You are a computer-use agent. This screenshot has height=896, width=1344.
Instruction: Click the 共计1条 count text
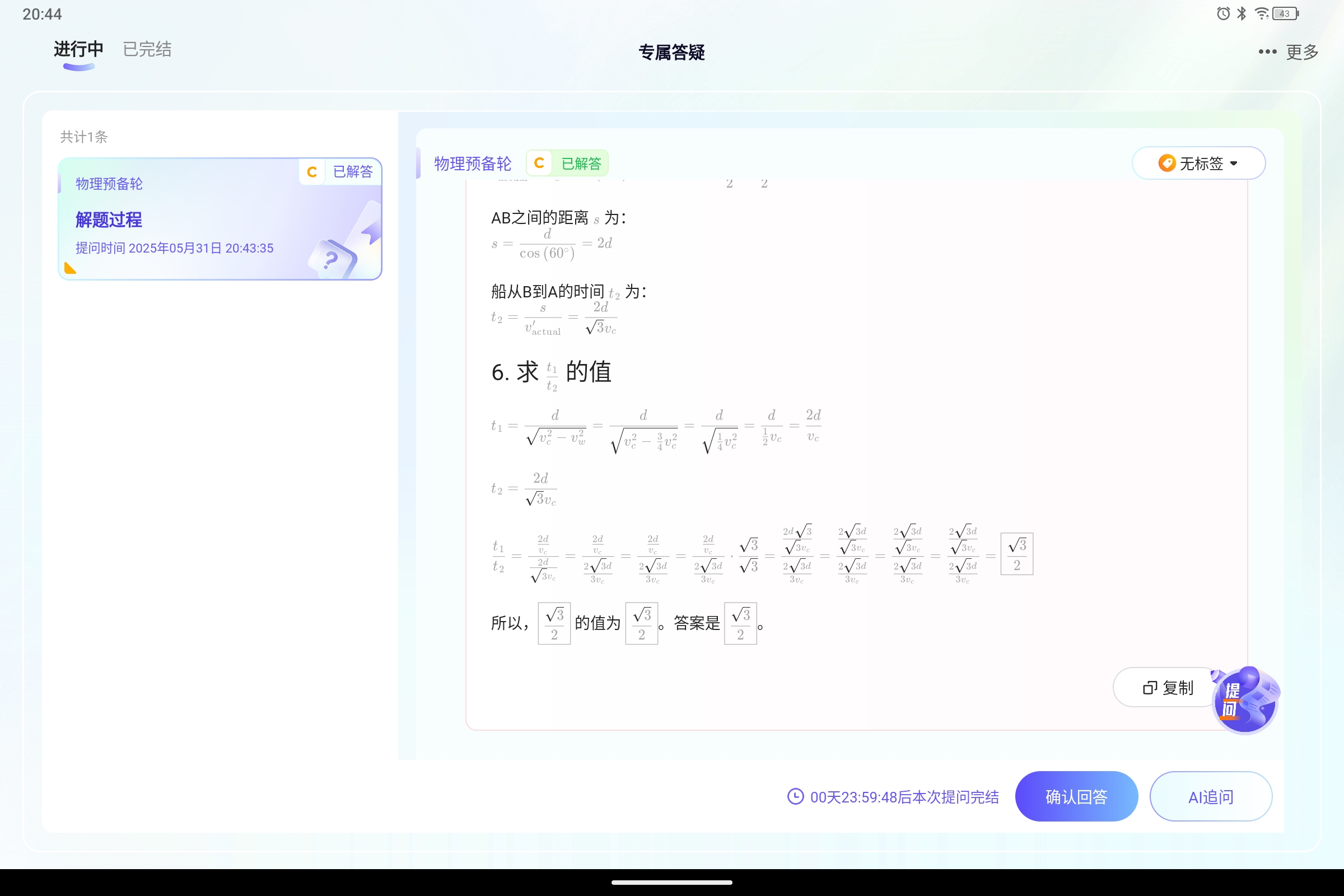[x=84, y=137]
